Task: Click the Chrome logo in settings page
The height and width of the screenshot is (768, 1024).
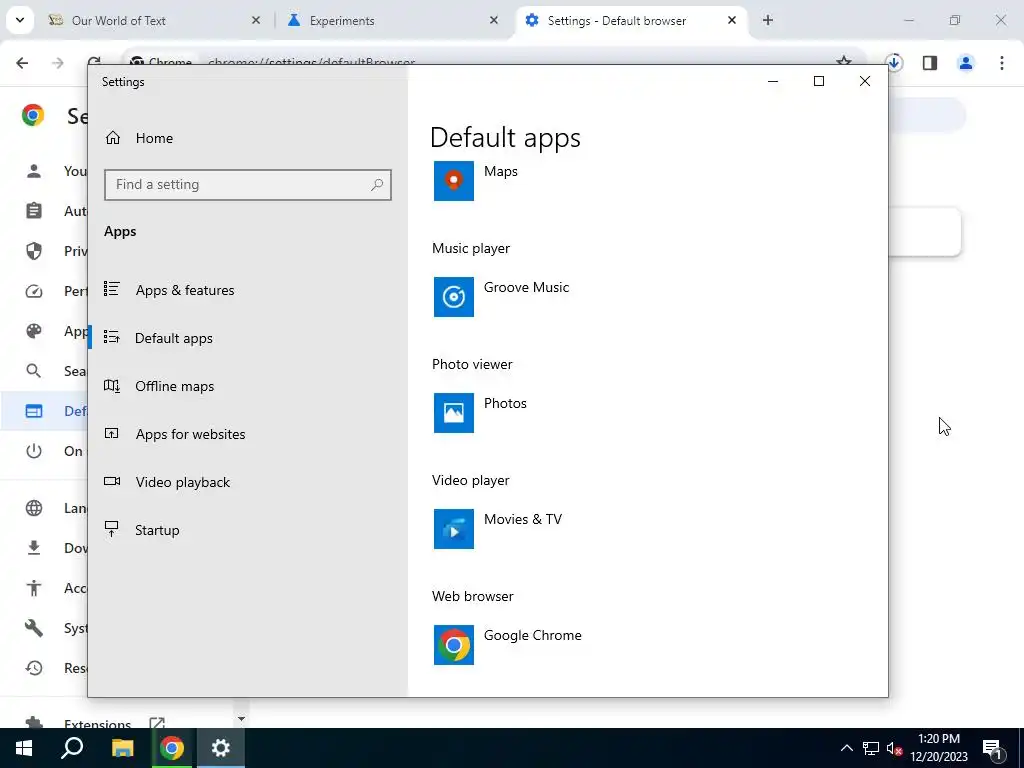Action: pos(33,116)
